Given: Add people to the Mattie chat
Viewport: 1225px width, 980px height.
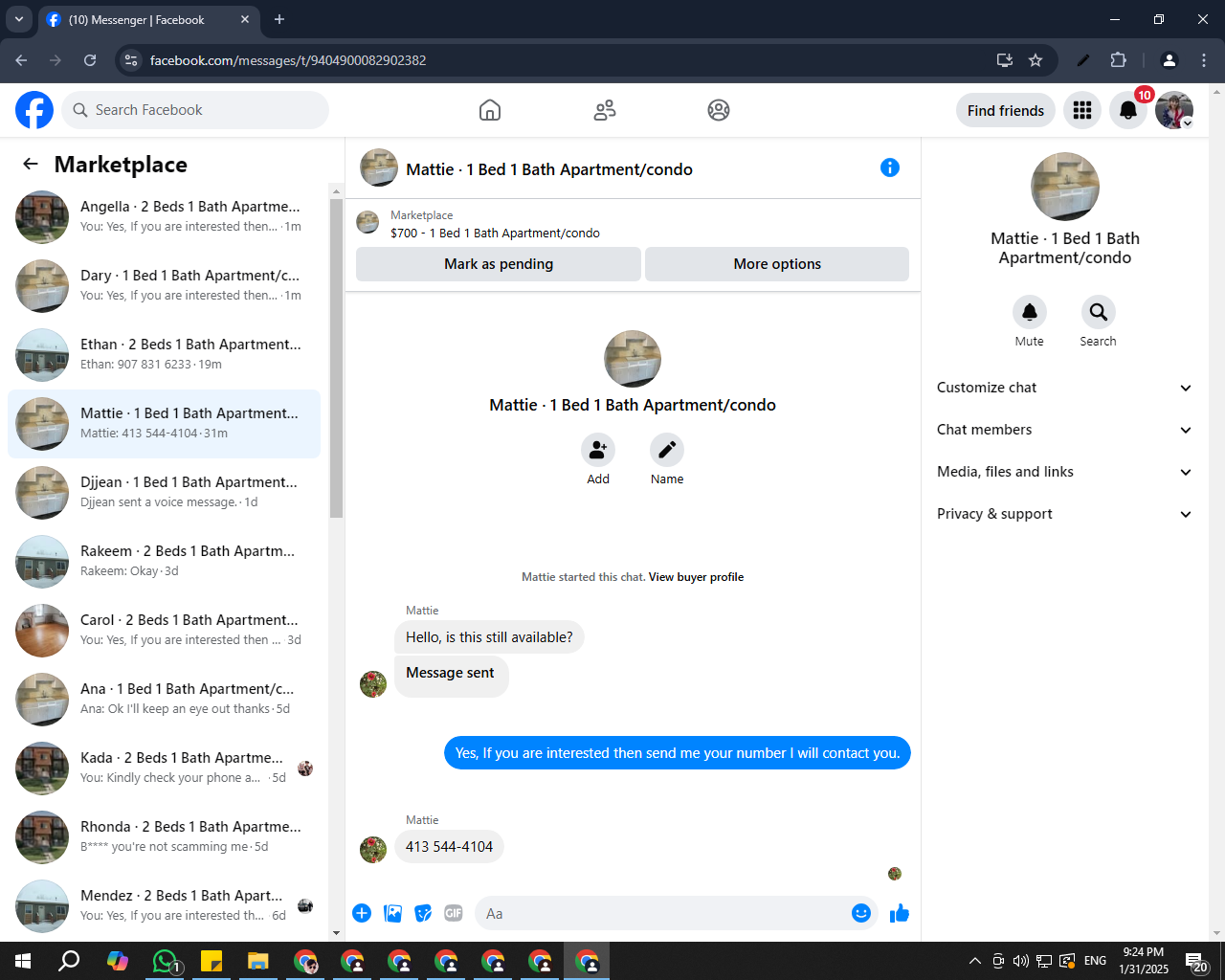Looking at the screenshot, I should pos(598,450).
